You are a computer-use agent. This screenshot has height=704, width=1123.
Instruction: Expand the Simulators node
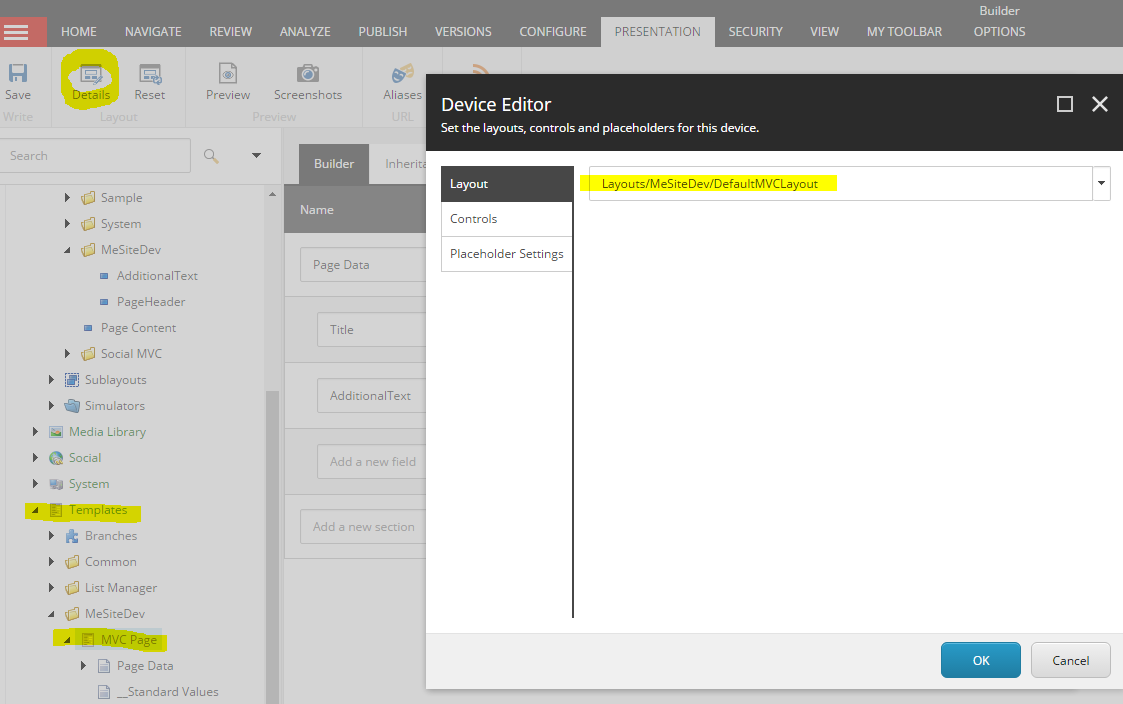point(51,405)
